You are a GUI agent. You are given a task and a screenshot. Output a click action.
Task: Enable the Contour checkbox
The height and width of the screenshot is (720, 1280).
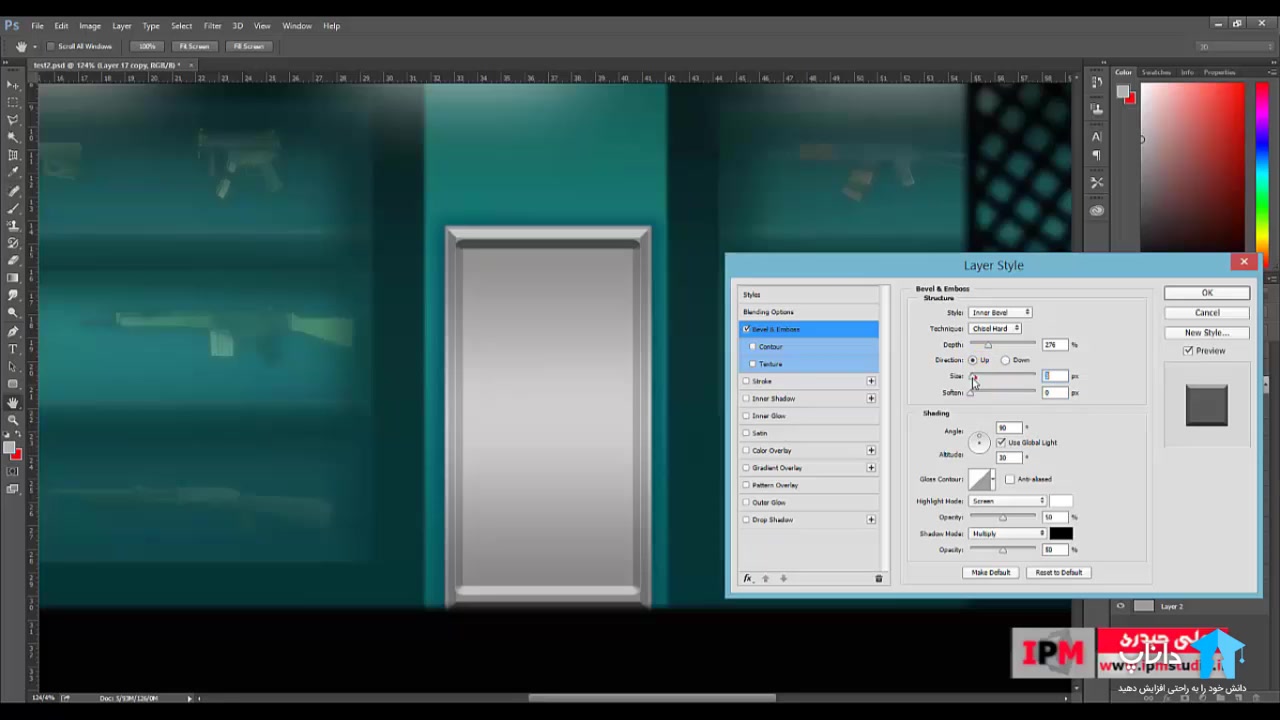753,347
